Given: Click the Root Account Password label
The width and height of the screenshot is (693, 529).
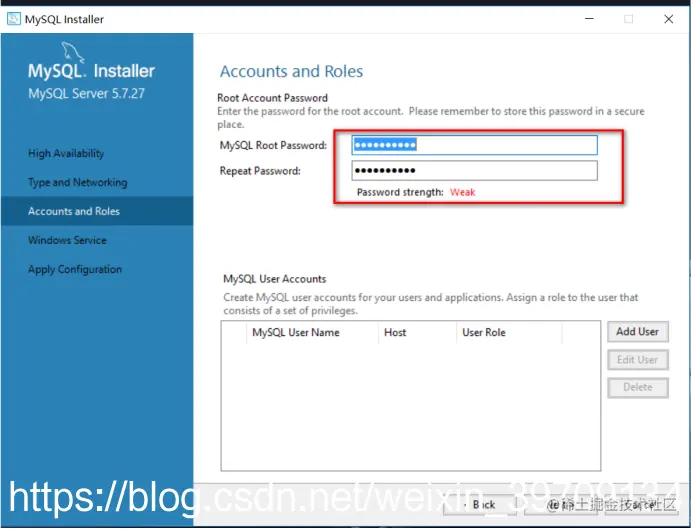Looking at the screenshot, I should (273, 98).
